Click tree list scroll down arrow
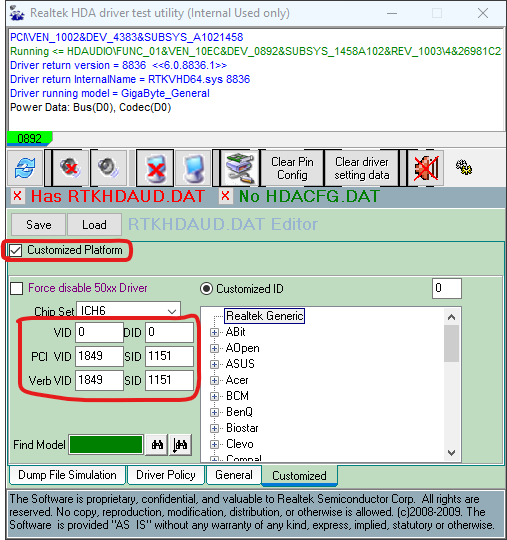 451,453
